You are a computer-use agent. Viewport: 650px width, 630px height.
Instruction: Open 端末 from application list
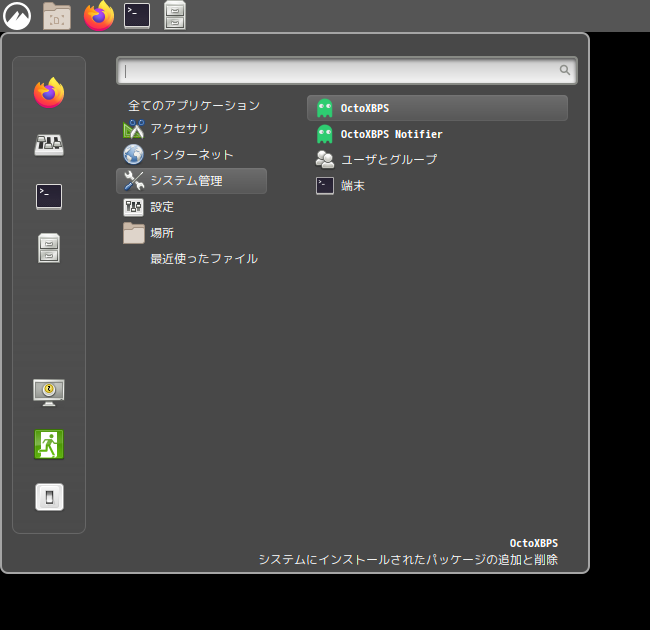coord(437,186)
